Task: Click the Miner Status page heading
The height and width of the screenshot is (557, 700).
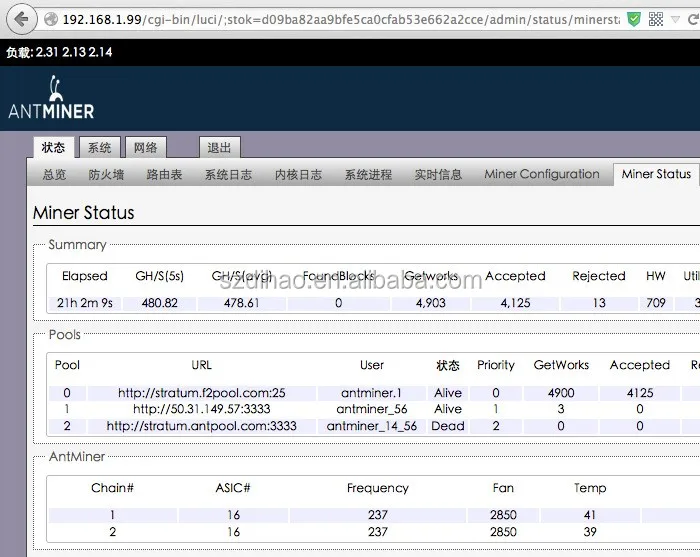Action: (83, 212)
